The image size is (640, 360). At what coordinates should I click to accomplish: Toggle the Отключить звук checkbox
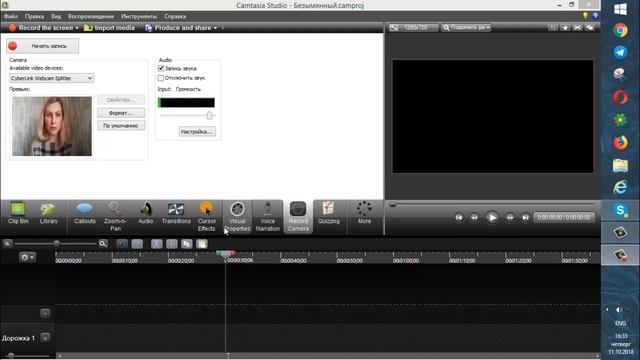coord(161,78)
